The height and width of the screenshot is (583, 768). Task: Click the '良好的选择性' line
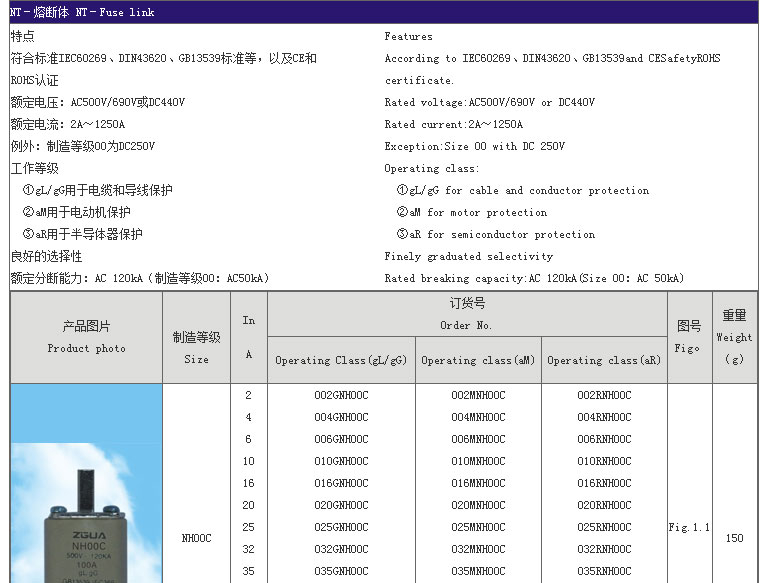(46, 257)
